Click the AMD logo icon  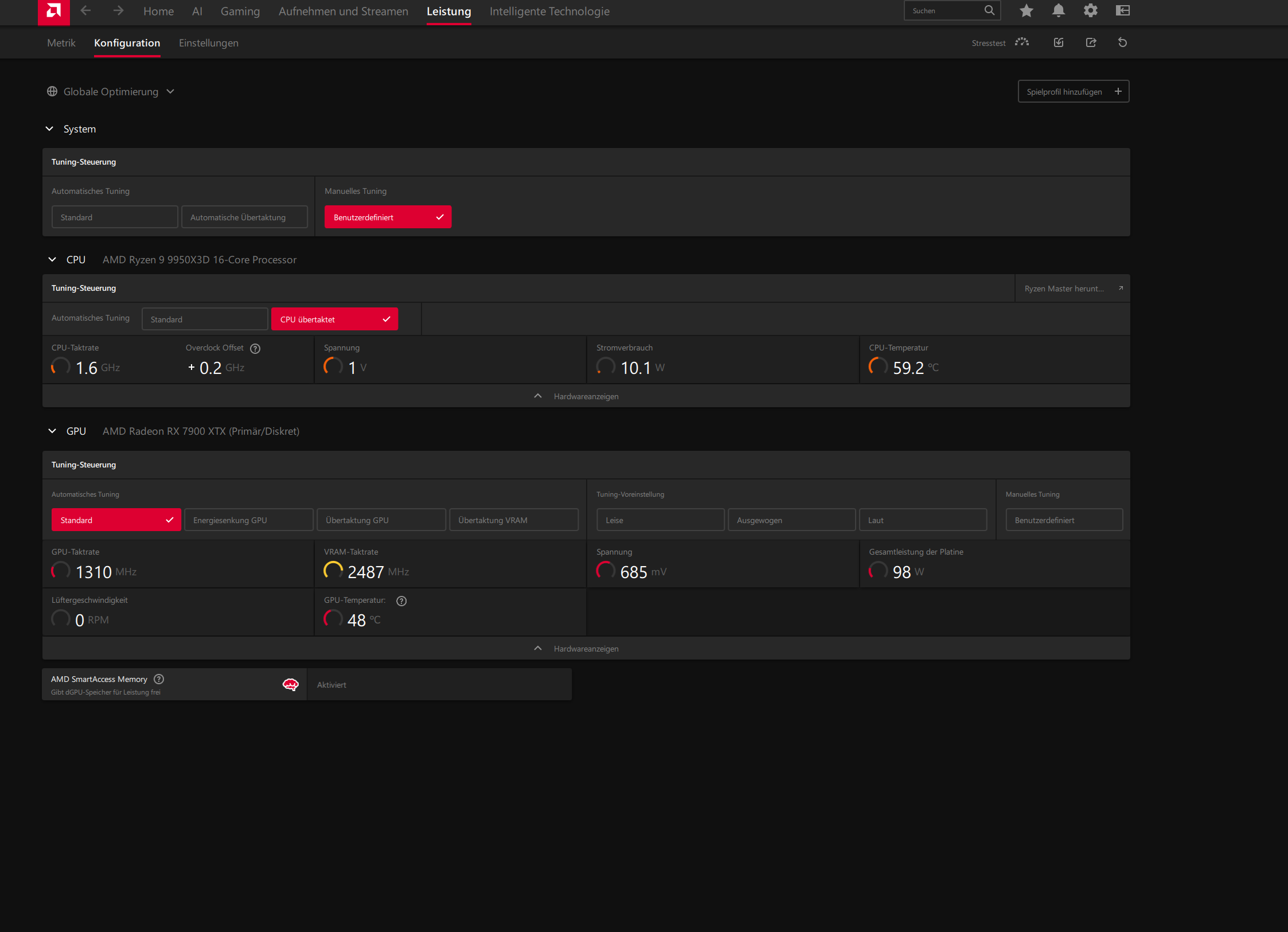(x=53, y=11)
